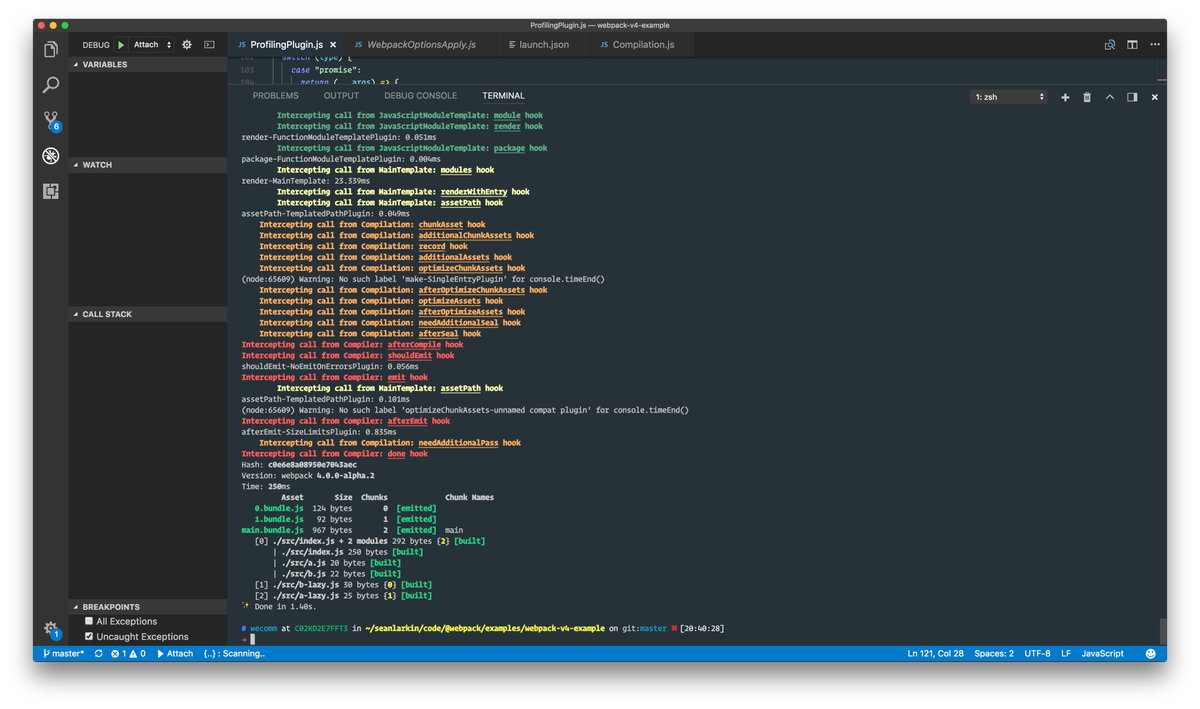The width and height of the screenshot is (1200, 709).
Task: Collapse the WATCH section
Action: (x=148, y=164)
